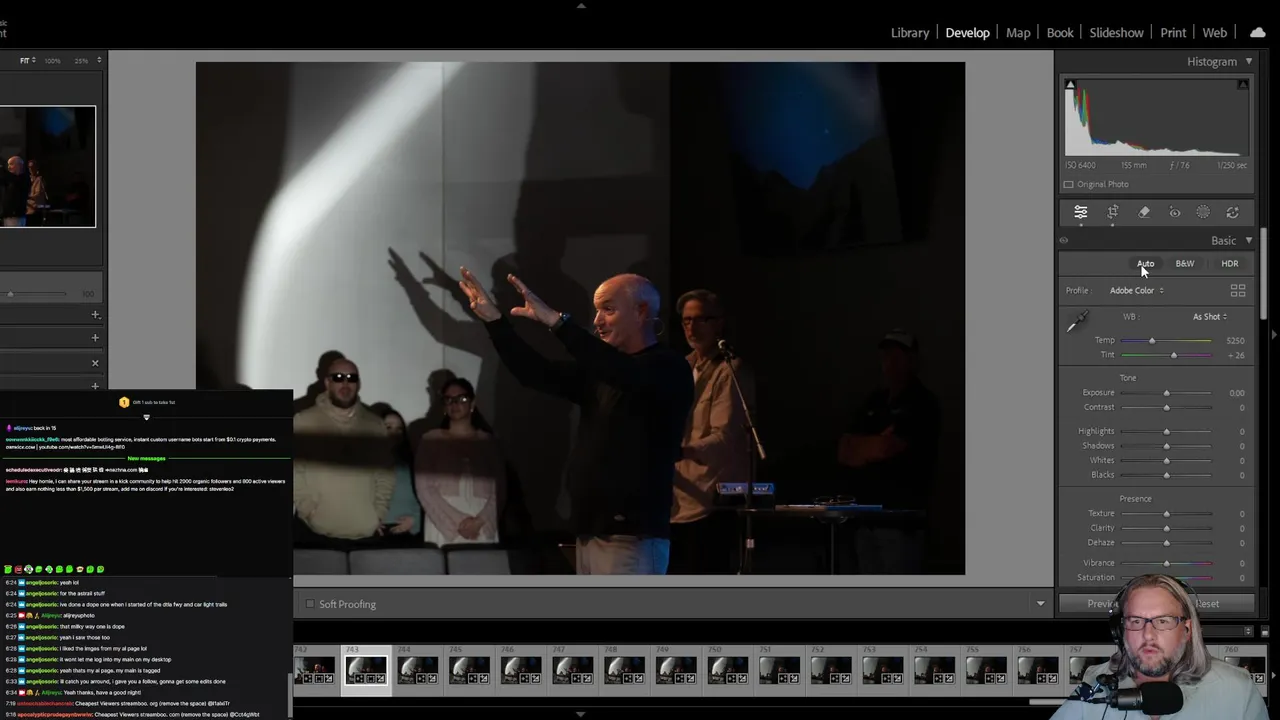Enable HDR editing button
The height and width of the screenshot is (720, 1280).
coord(1230,263)
